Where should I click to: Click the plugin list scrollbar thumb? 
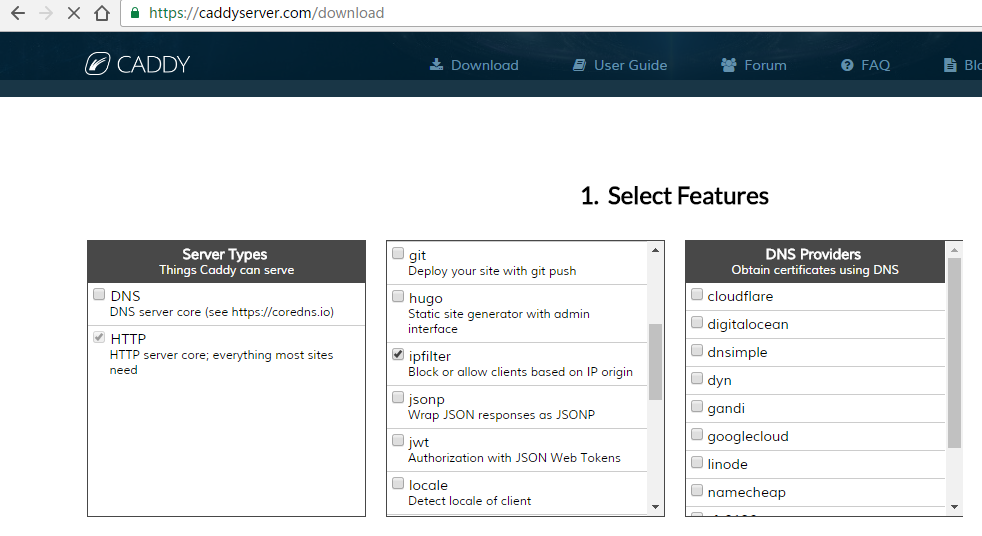[655, 361]
